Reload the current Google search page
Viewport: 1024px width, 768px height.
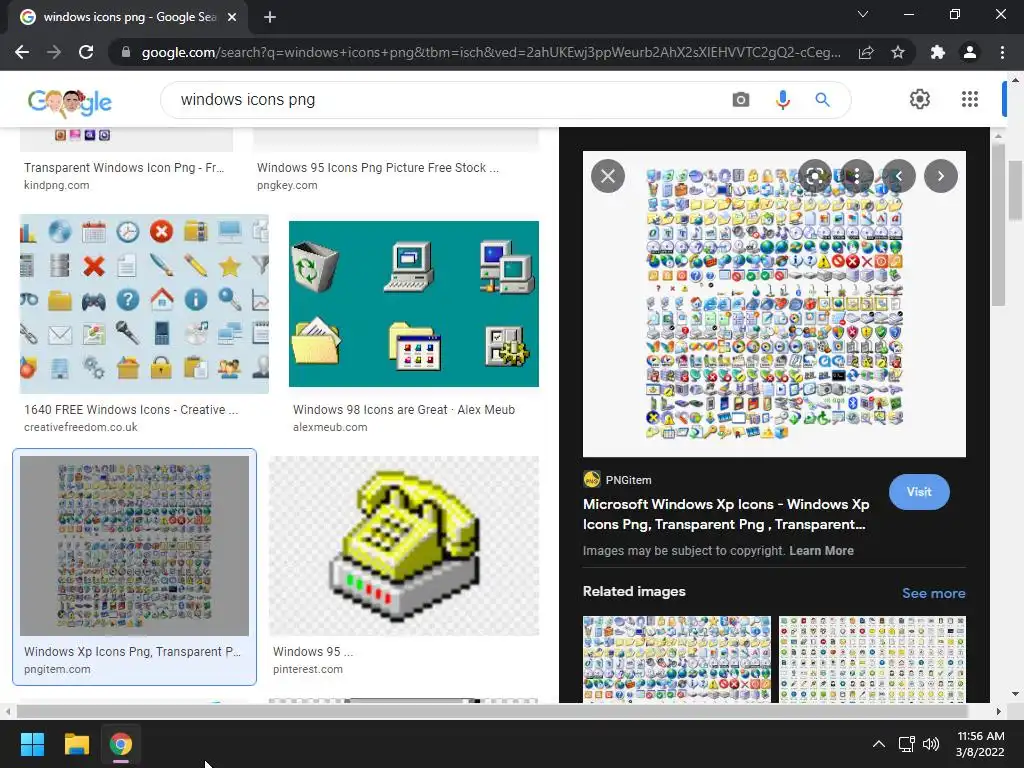coord(86,52)
